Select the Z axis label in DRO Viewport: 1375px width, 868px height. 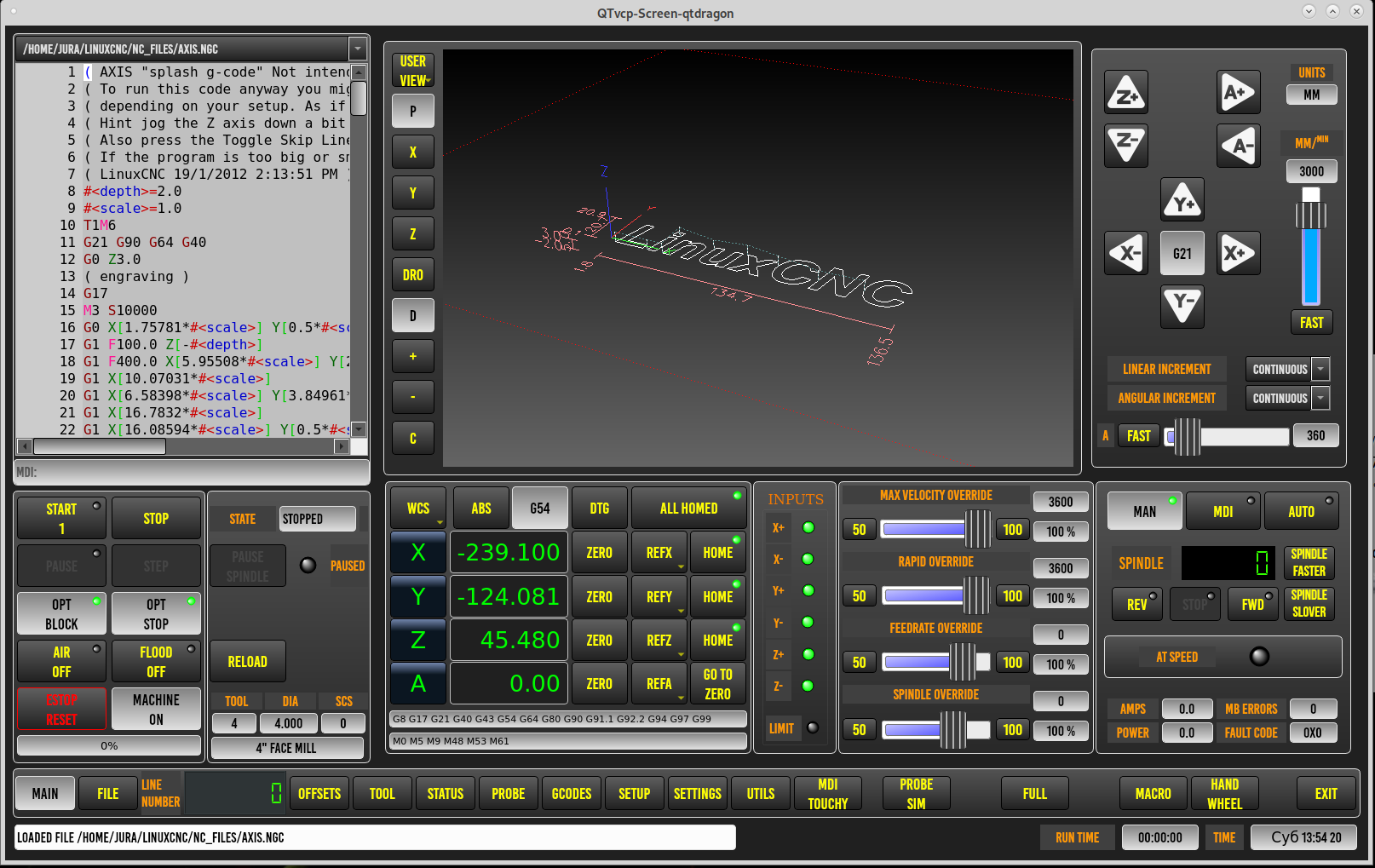[x=418, y=640]
